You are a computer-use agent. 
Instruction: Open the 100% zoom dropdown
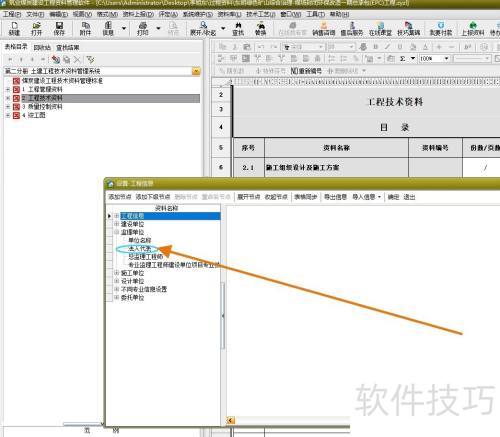pos(446,59)
